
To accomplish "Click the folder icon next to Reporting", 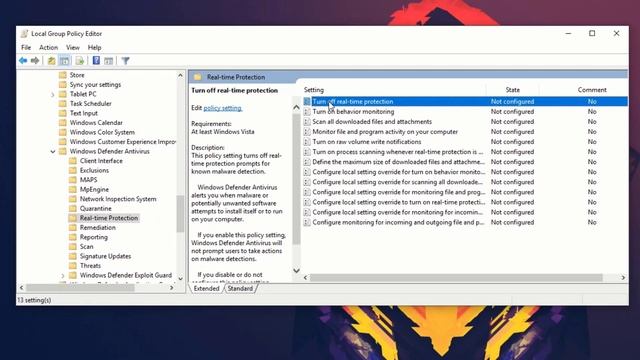I will pyautogui.click(x=73, y=237).
